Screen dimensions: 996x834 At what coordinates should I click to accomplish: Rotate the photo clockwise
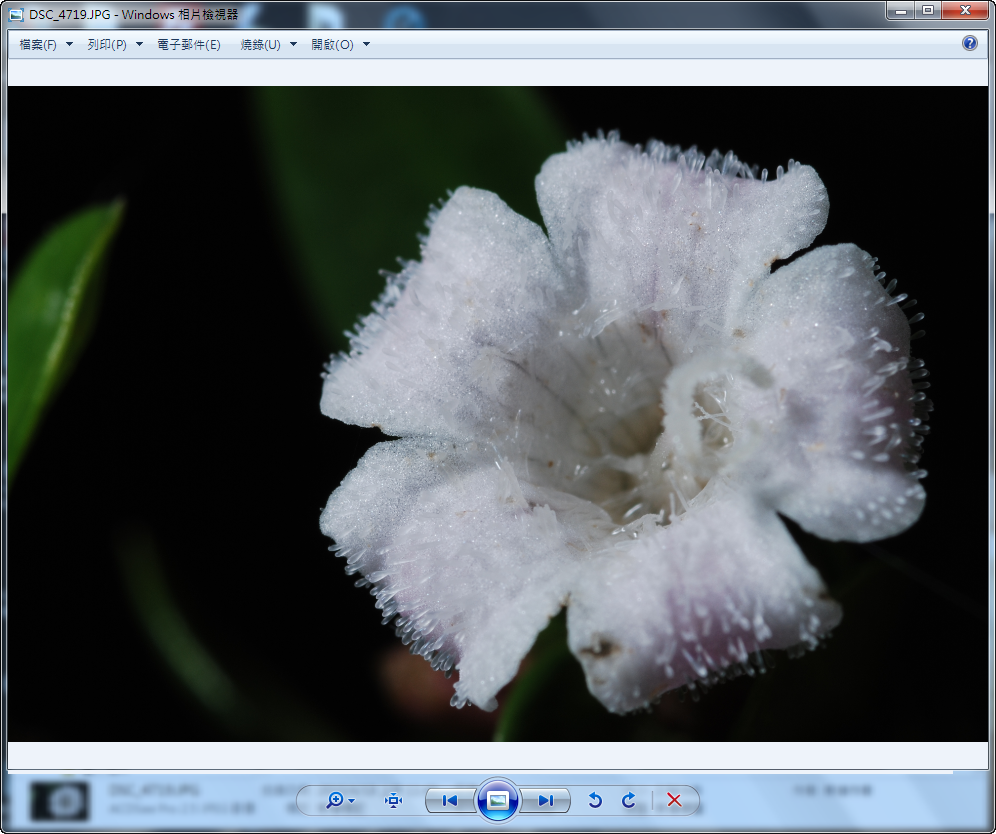tap(629, 800)
